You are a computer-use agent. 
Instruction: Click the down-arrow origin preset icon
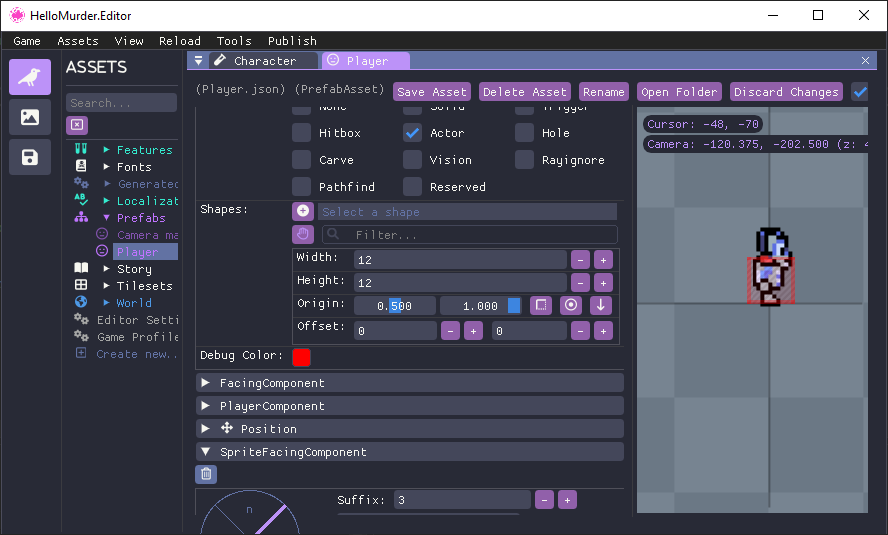600,306
